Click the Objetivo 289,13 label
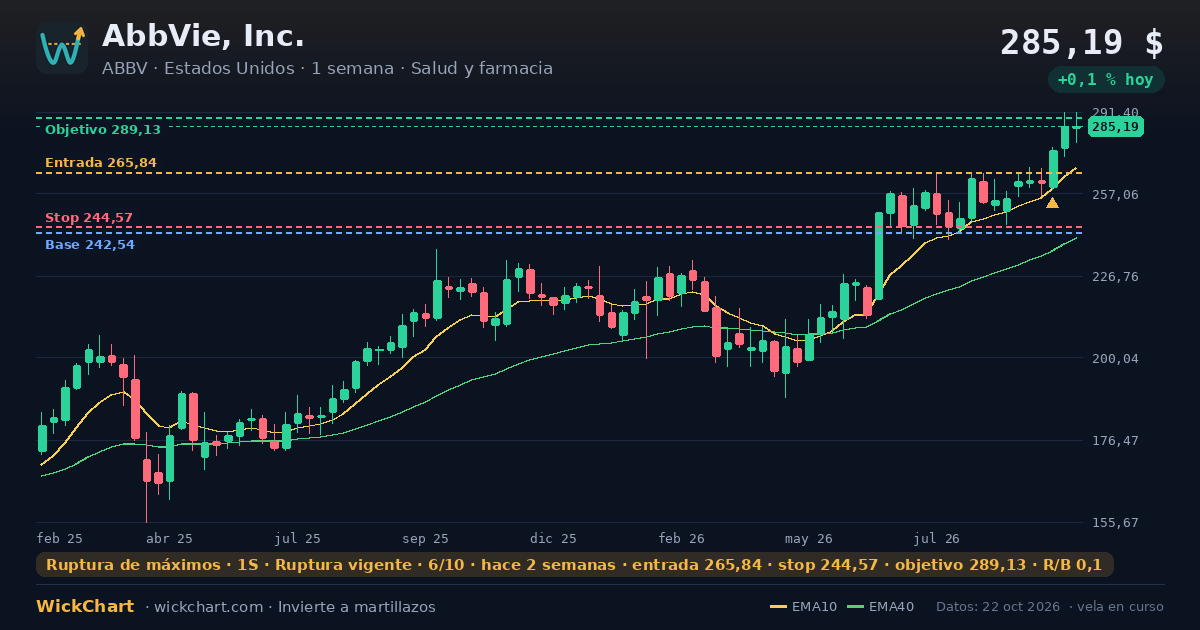This screenshot has height=630, width=1200. point(102,130)
